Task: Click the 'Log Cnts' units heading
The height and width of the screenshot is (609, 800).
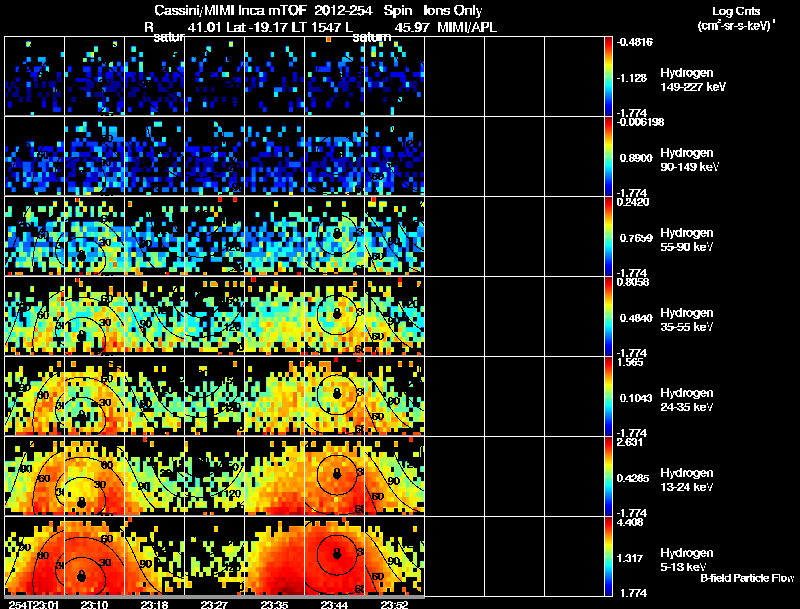Action: (x=736, y=12)
